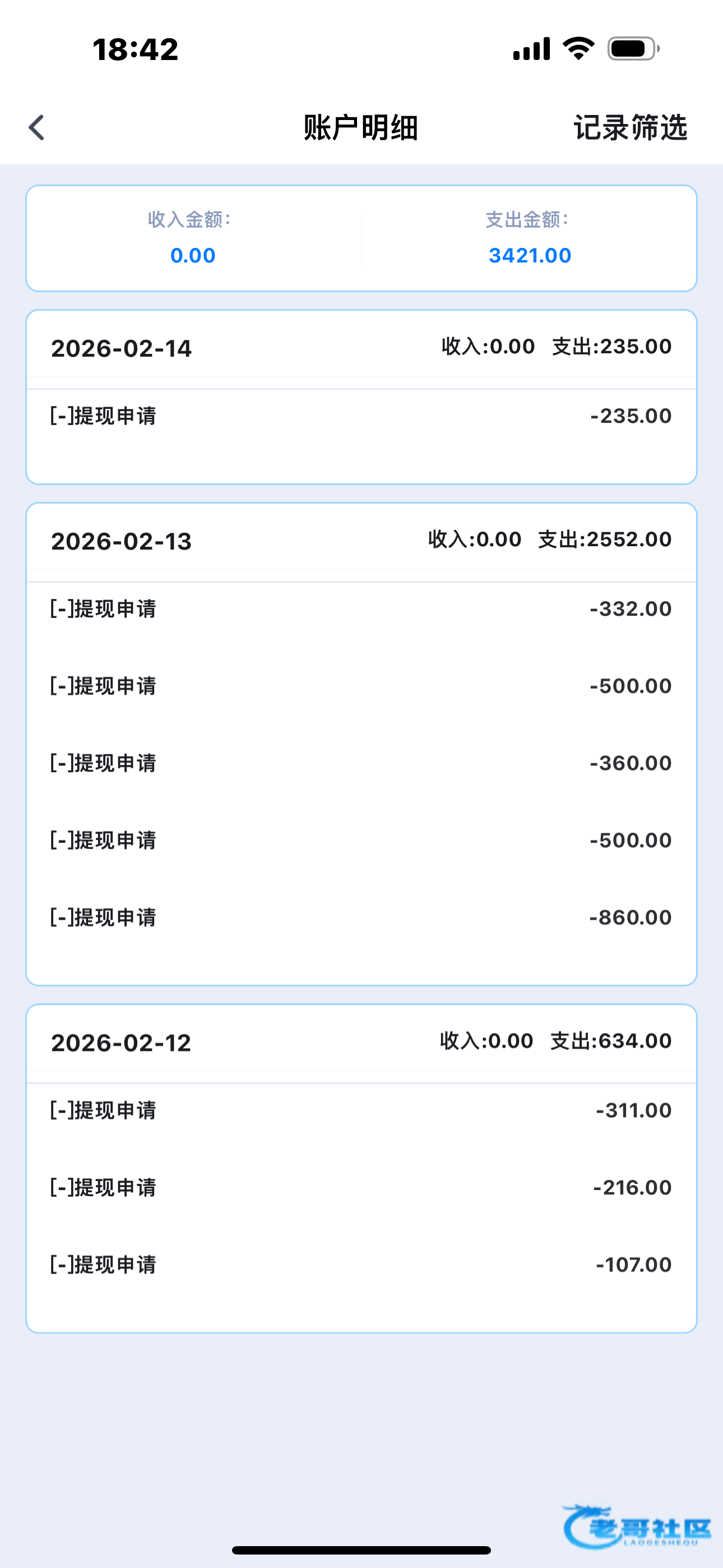Tap the Wi-Fi status icon
723x1568 pixels.
coord(578,49)
